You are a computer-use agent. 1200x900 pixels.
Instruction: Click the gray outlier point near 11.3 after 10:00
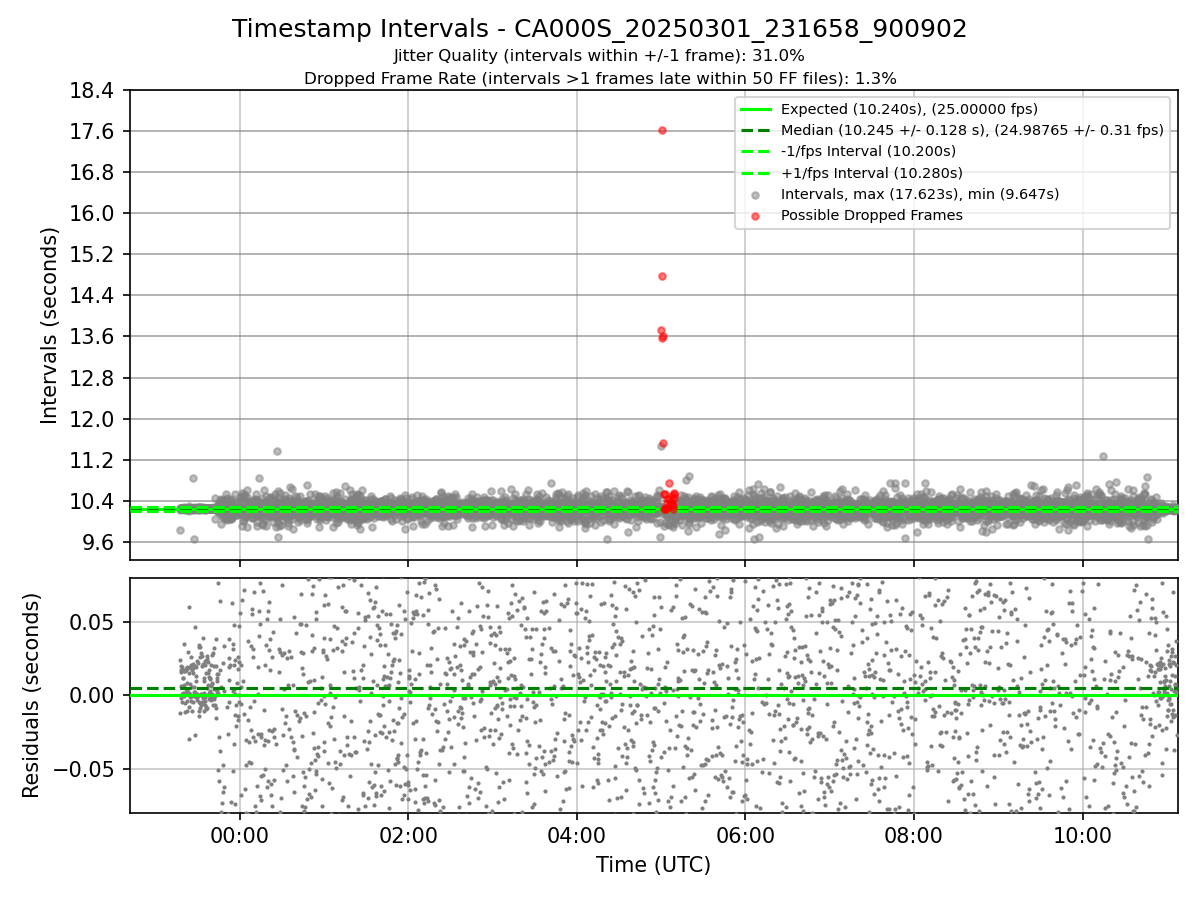point(1103,456)
